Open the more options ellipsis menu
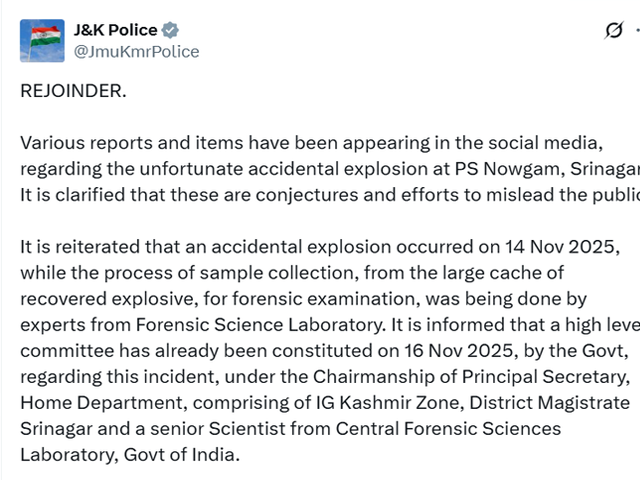Viewport: 640px width, 480px height. 636,32
